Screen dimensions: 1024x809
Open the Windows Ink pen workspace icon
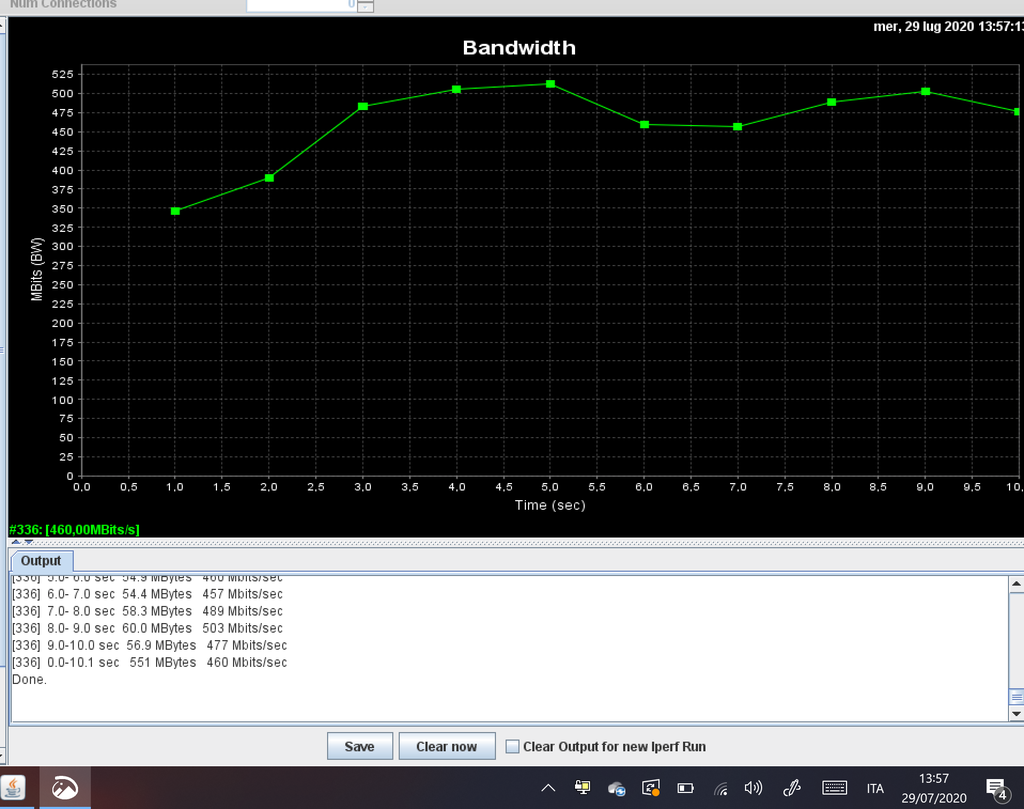pyautogui.click(x=792, y=788)
